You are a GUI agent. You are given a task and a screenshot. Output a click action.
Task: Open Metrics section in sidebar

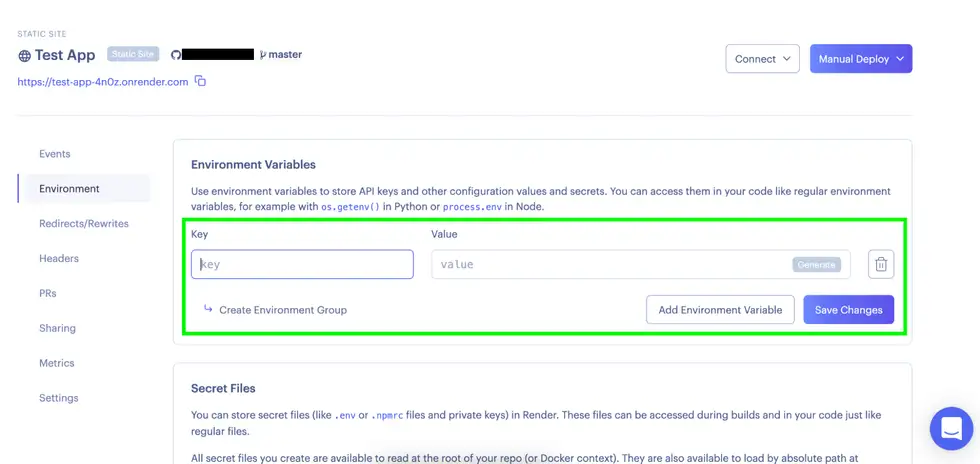56,363
